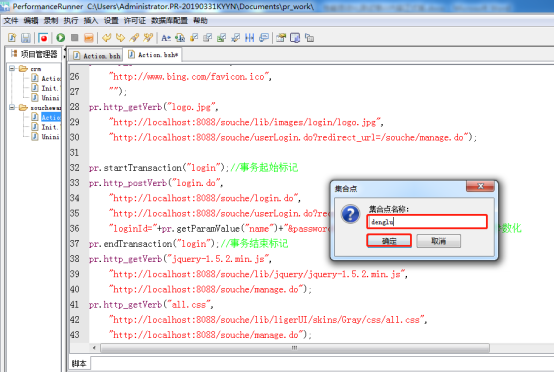The width and height of the screenshot is (554, 372).
Task: Collapse the crm project folder
Action: tap(12, 68)
